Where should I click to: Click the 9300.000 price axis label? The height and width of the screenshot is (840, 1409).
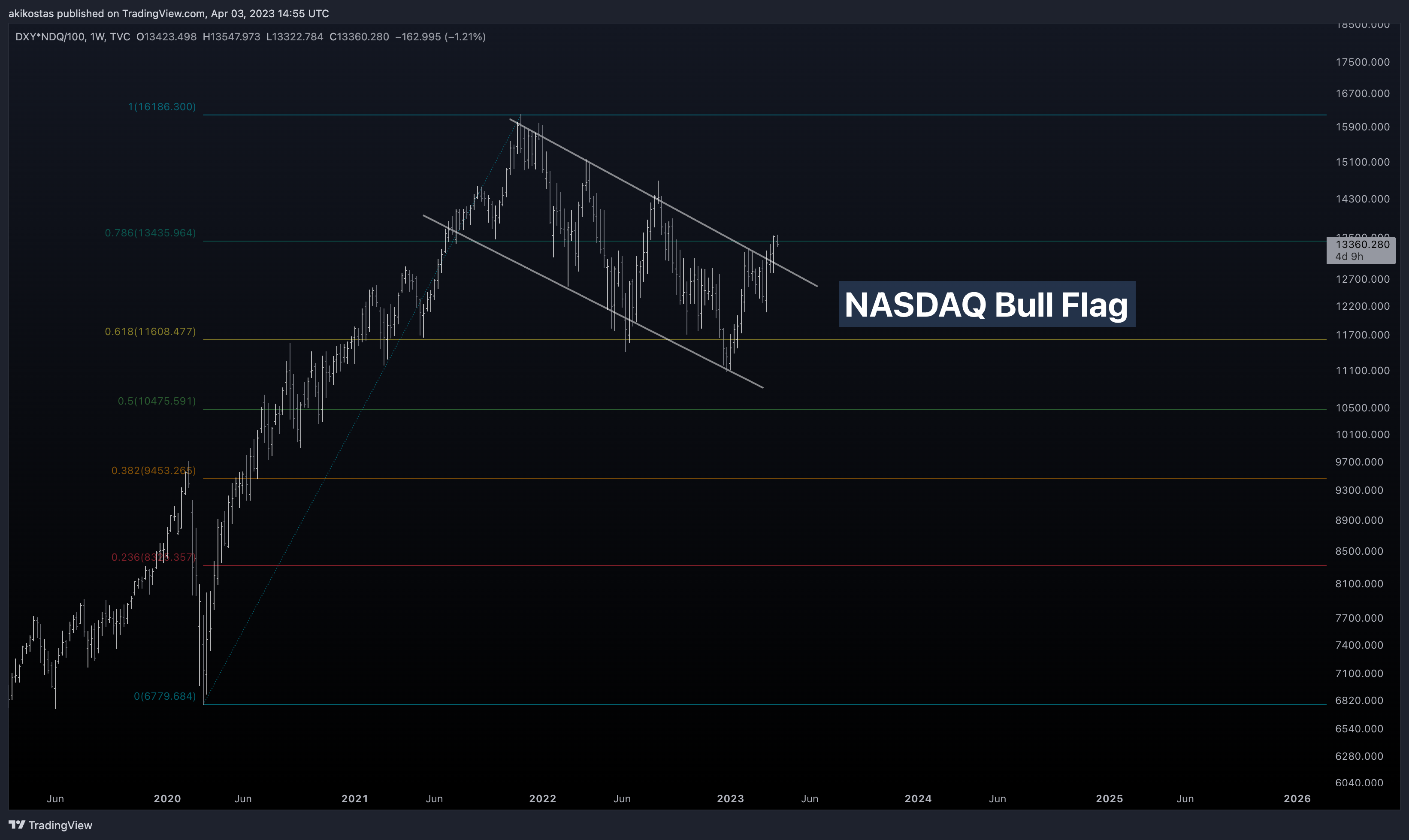(x=1359, y=490)
